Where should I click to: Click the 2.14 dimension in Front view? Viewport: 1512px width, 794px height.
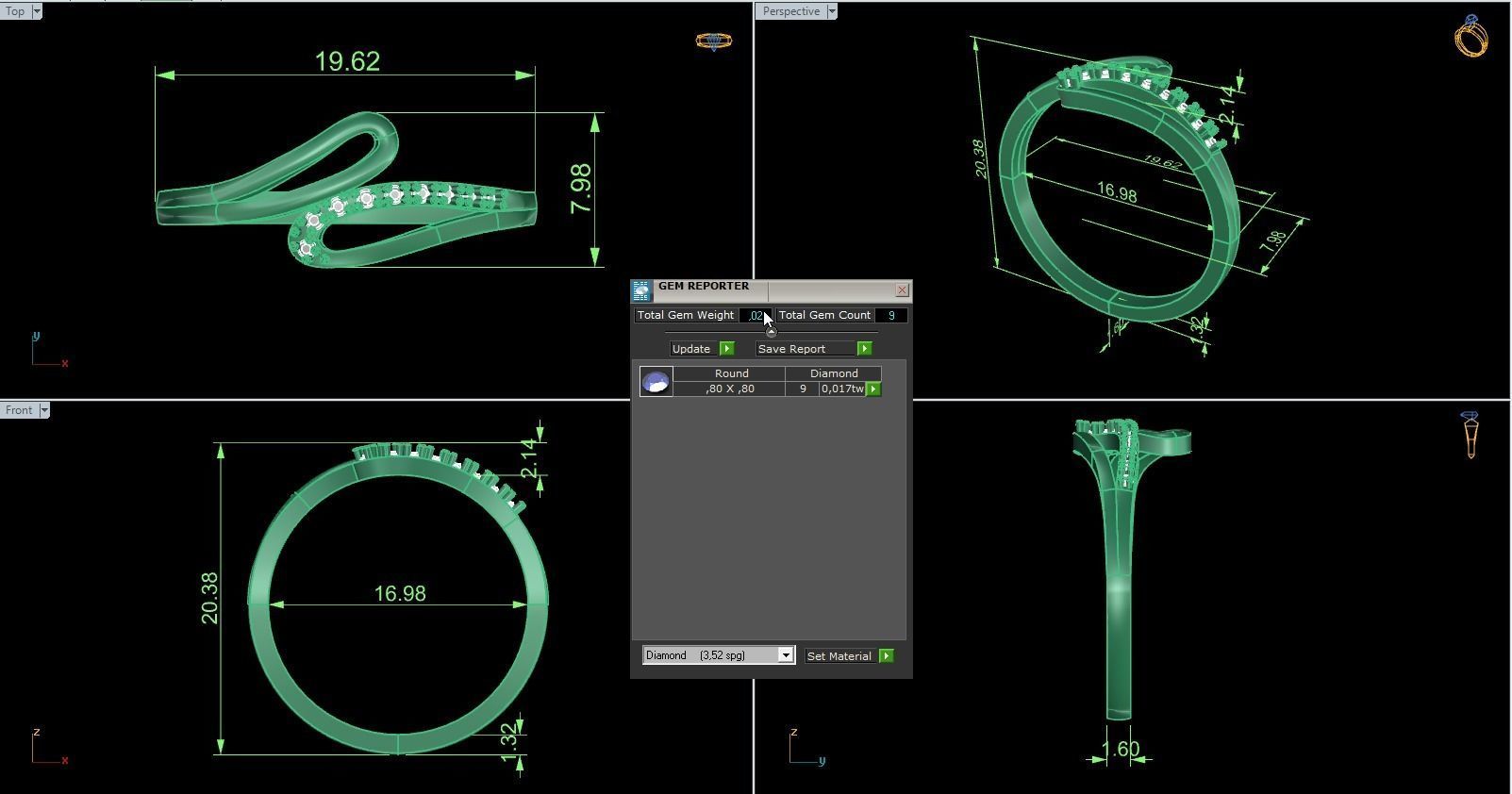click(x=530, y=458)
